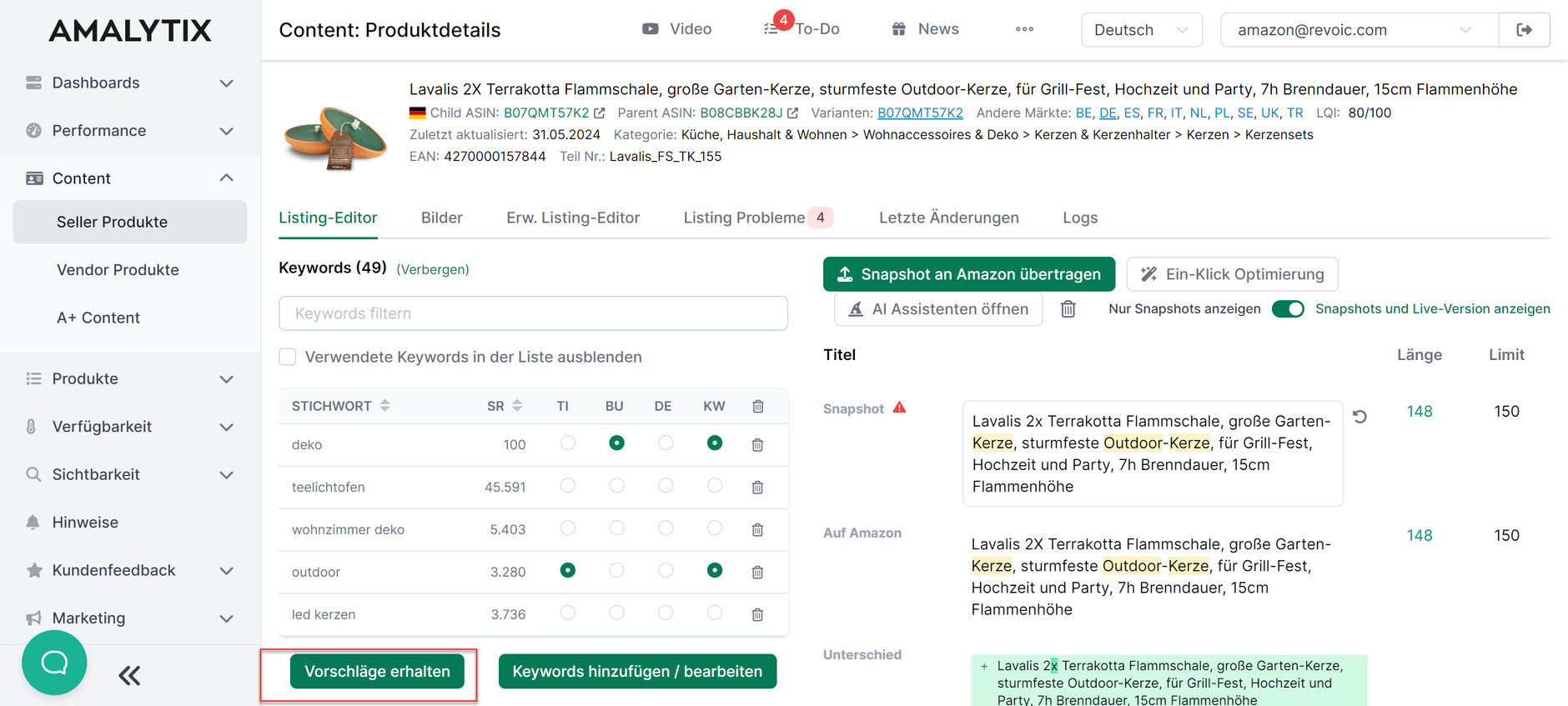Click Snapshot an Amazon übertragen button
This screenshot has height=706, width=1568.
pyautogui.click(x=969, y=274)
